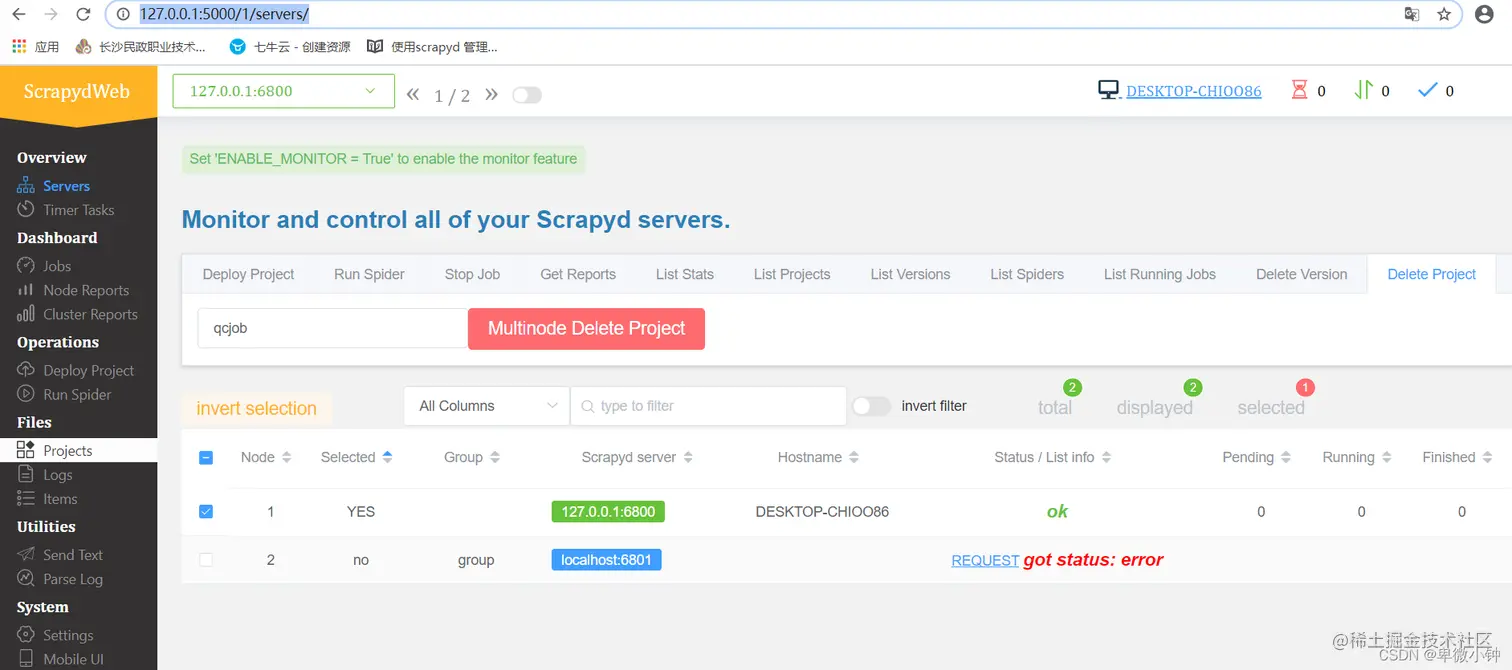
Task: Switch to the List Spiders tab
Action: coord(1027,274)
